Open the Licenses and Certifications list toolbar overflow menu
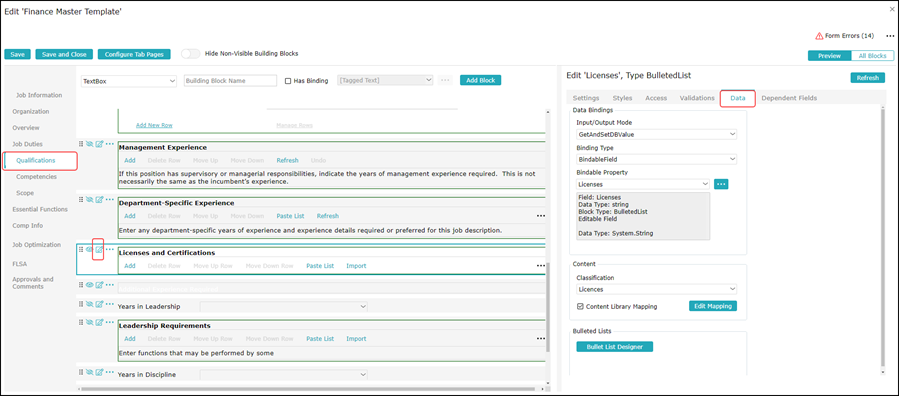The width and height of the screenshot is (899, 396). pos(540,266)
